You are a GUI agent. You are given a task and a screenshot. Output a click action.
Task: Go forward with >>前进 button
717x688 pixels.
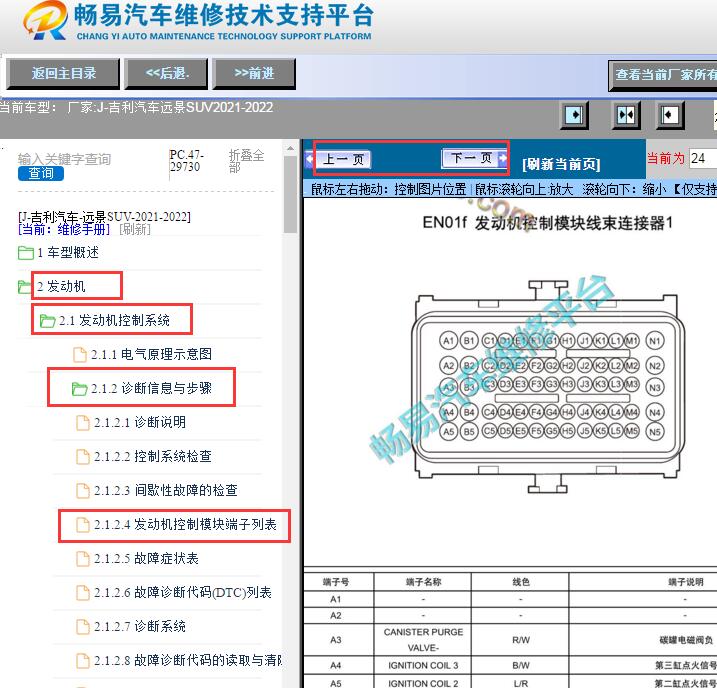click(x=254, y=73)
